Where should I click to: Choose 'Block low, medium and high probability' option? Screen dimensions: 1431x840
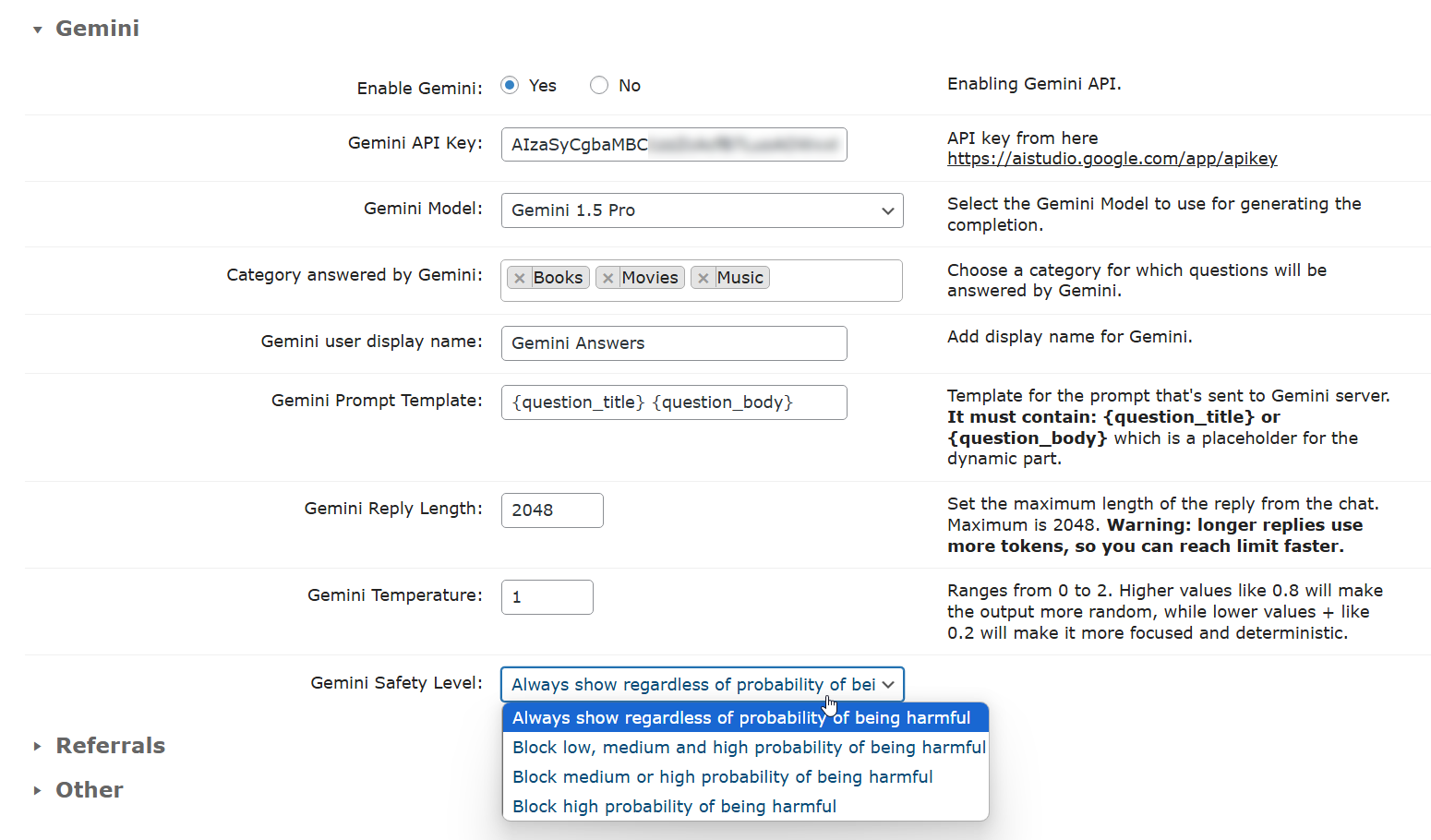click(748, 748)
